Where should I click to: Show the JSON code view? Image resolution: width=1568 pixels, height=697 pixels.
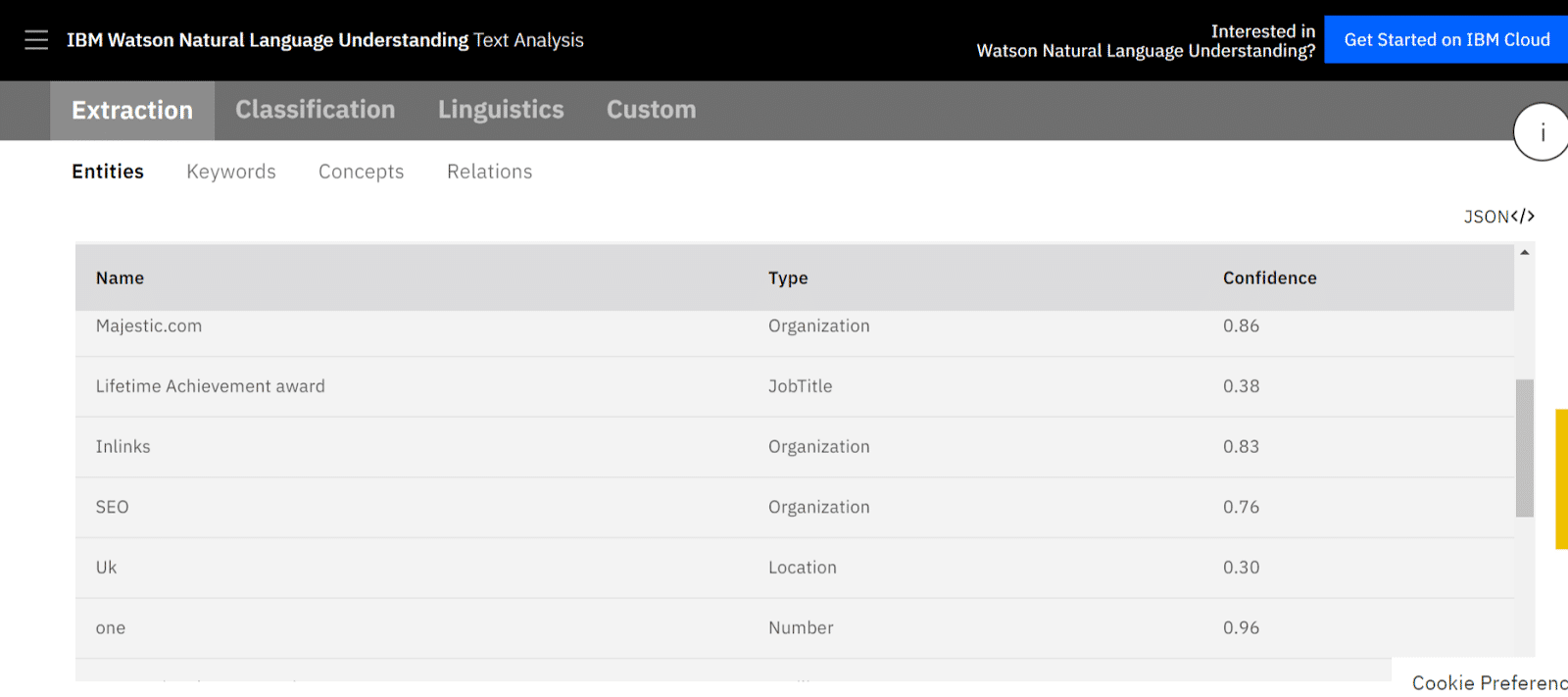pos(1498,217)
